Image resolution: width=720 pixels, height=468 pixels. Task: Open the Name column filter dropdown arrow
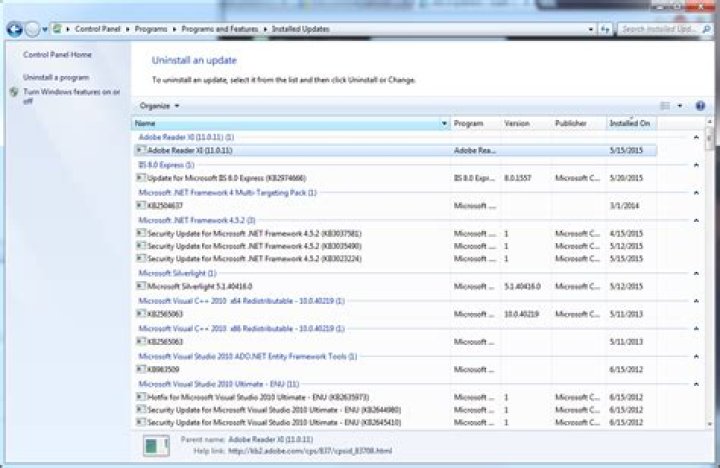point(444,123)
